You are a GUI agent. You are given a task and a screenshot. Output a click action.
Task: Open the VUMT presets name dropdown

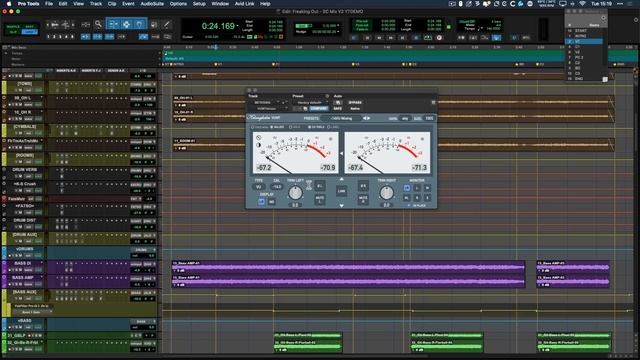point(341,118)
